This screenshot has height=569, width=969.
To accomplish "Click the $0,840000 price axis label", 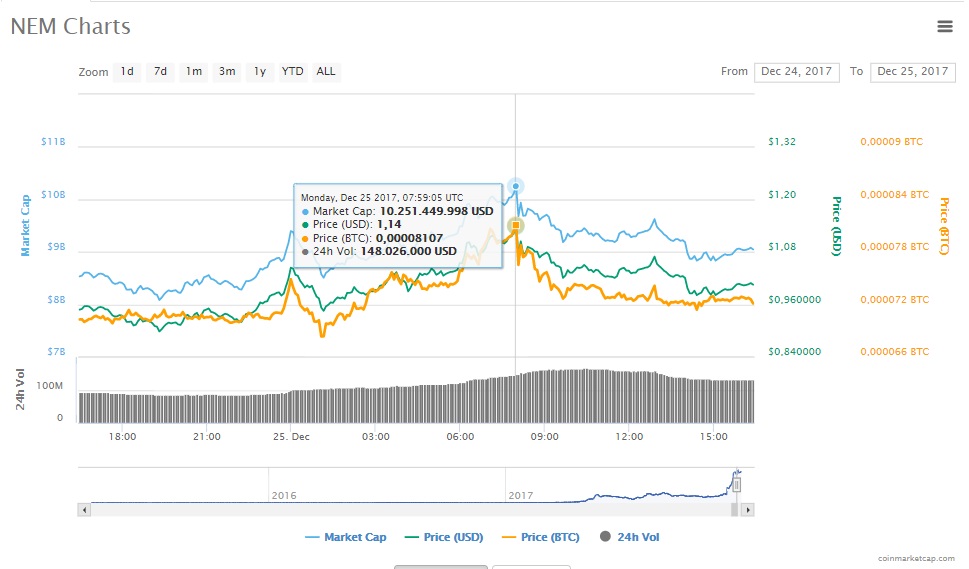I will [x=795, y=352].
